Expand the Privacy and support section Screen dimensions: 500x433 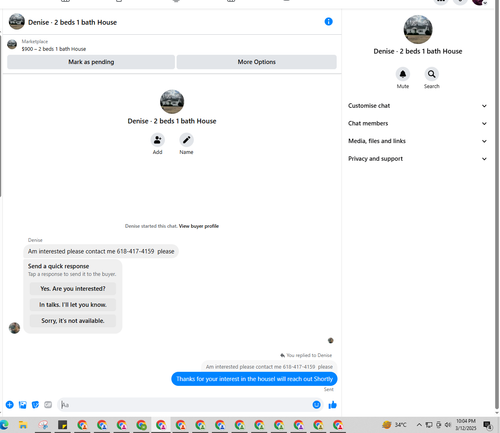tap(417, 159)
